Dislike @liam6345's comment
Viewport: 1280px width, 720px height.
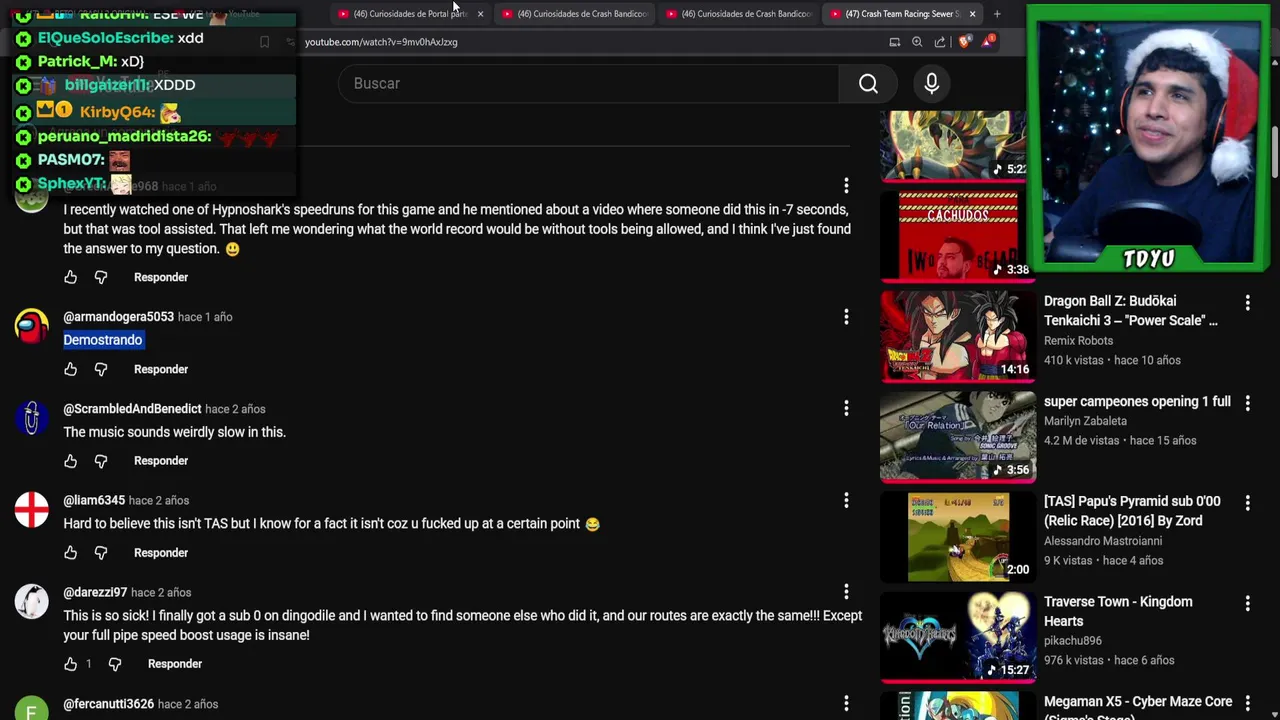tap(101, 553)
